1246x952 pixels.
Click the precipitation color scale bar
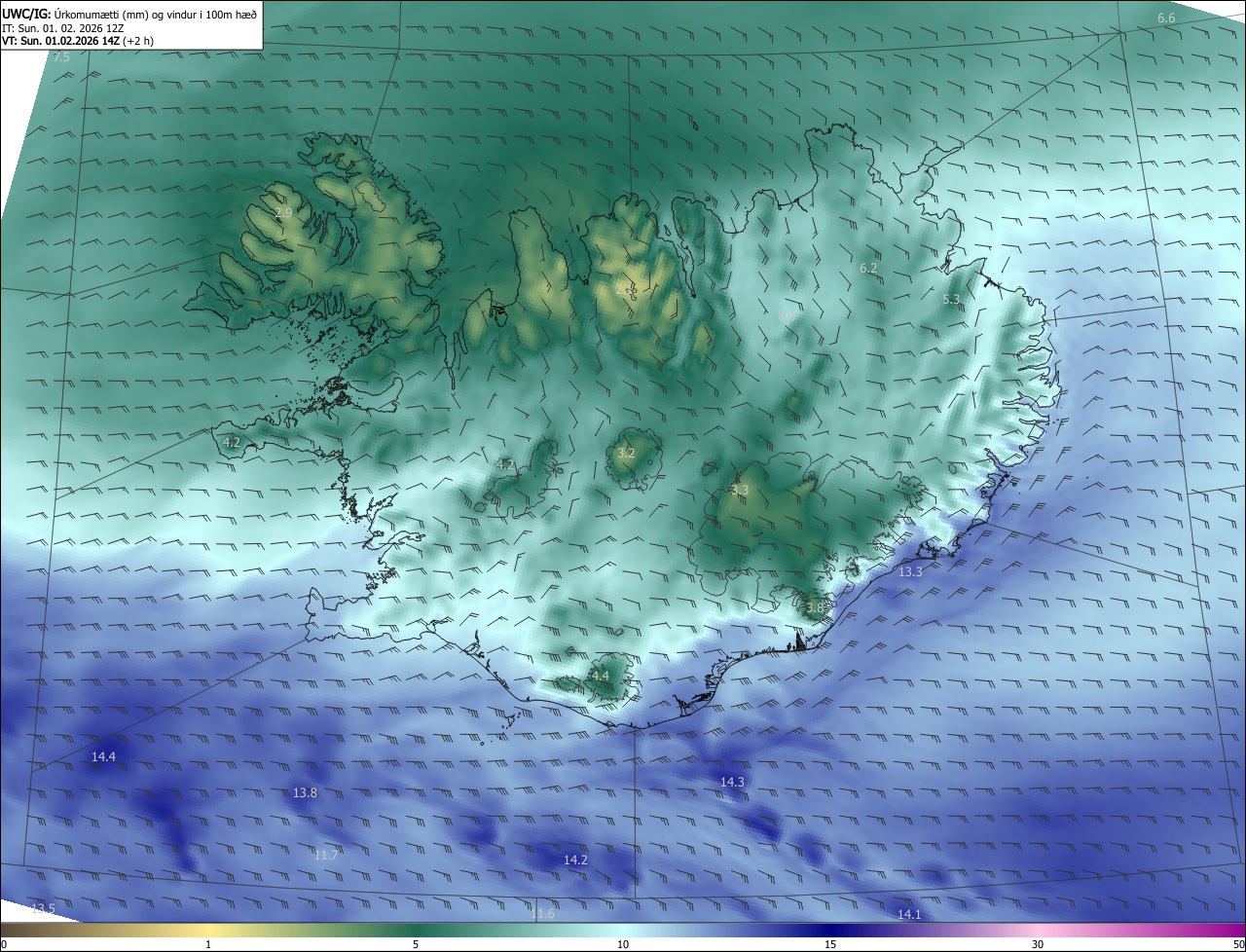(623, 930)
